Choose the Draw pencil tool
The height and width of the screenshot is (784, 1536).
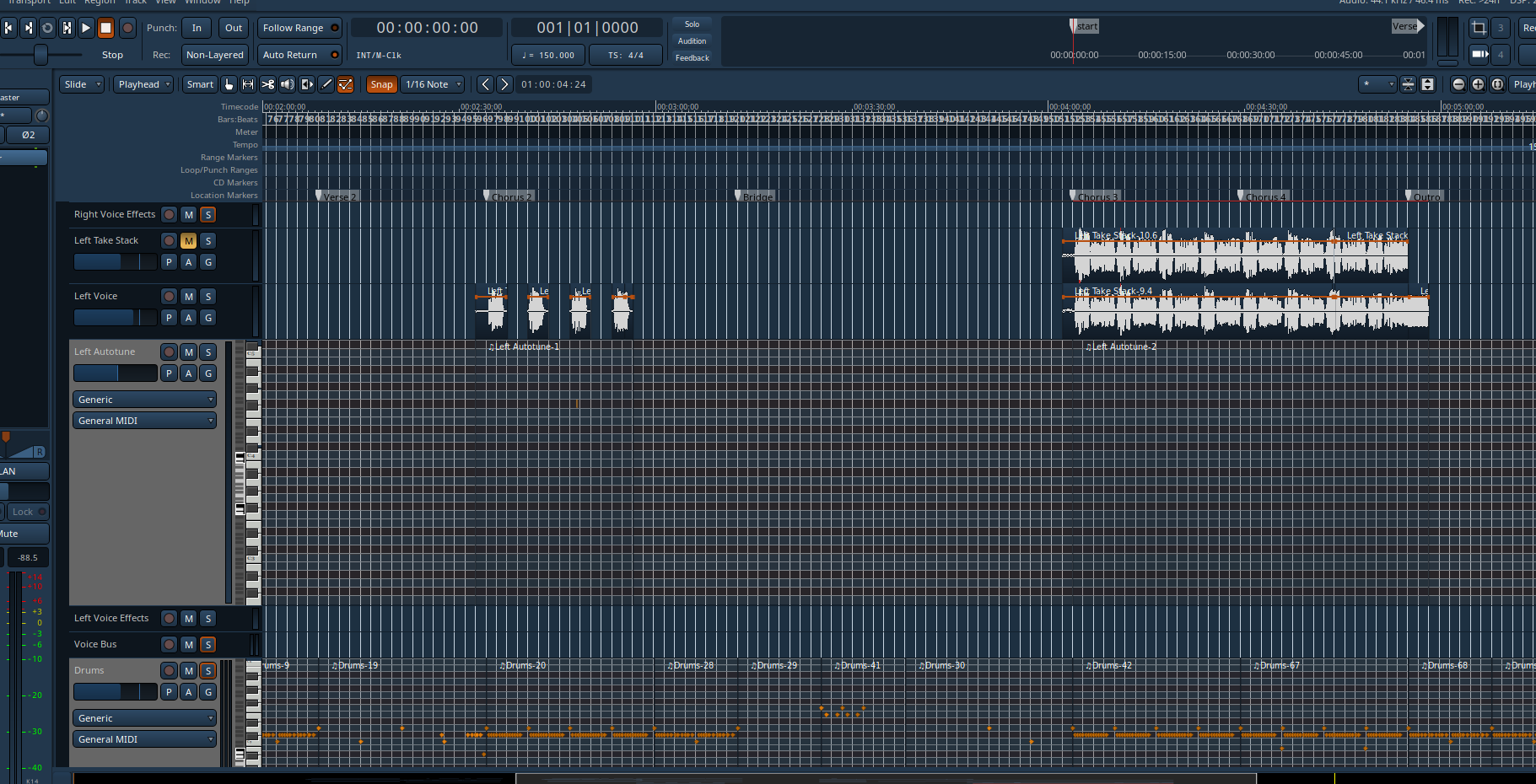pos(326,84)
